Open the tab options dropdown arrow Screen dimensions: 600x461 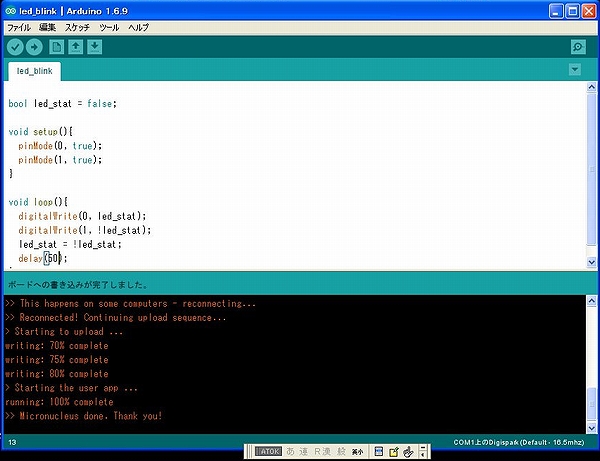pyautogui.click(x=575, y=70)
